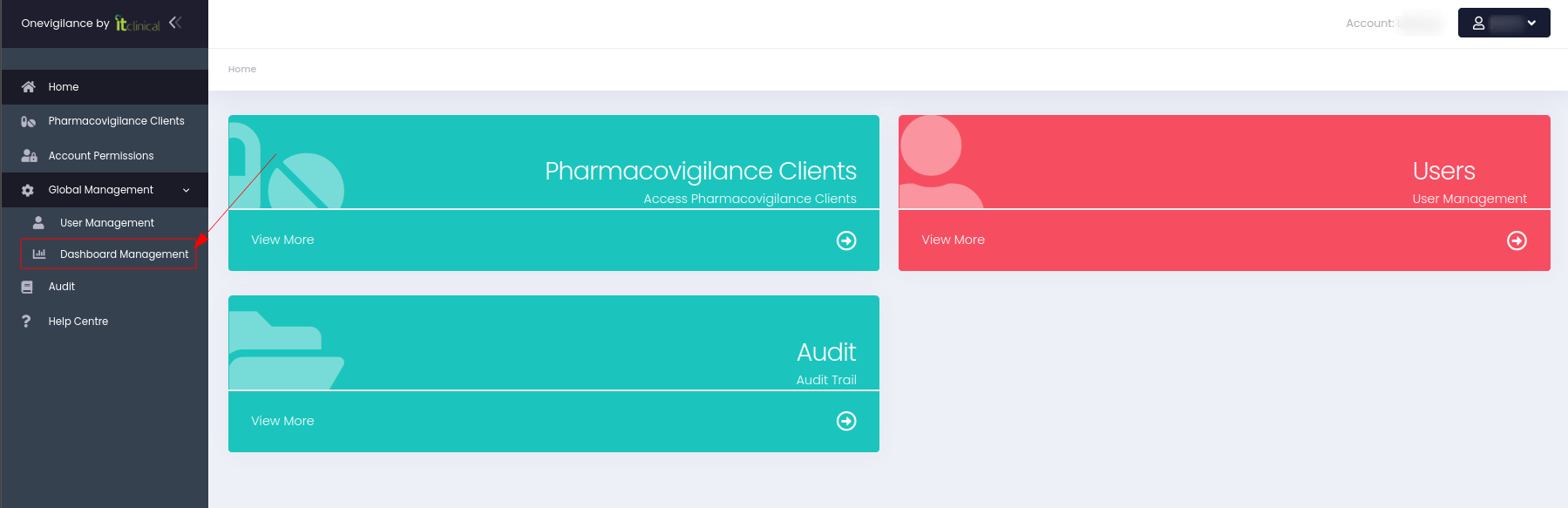The image size is (1568, 508).
Task: Collapse the Global Management submenu chevron
Action: (186, 190)
